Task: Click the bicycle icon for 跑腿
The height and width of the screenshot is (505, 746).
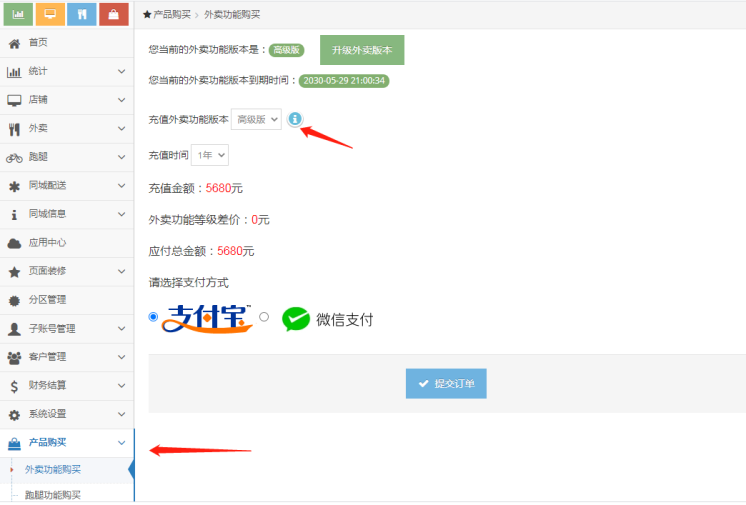Action: pyautogui.click(x=14, y=157)
